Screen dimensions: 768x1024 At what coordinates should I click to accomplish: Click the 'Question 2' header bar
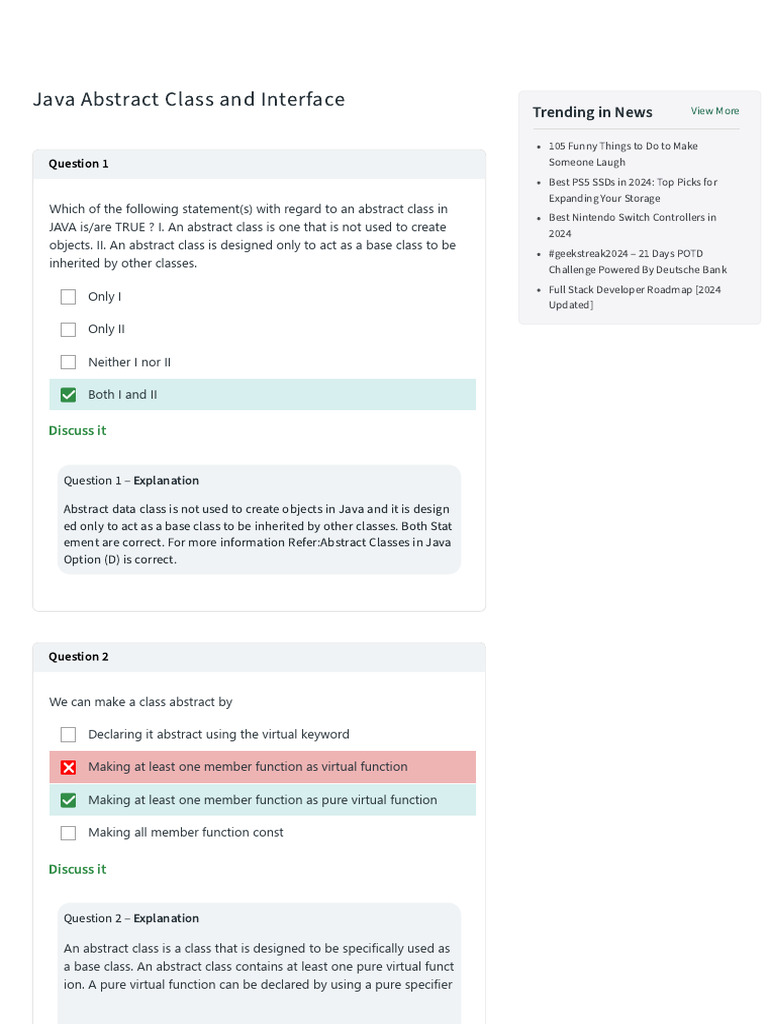click(259, 657)
